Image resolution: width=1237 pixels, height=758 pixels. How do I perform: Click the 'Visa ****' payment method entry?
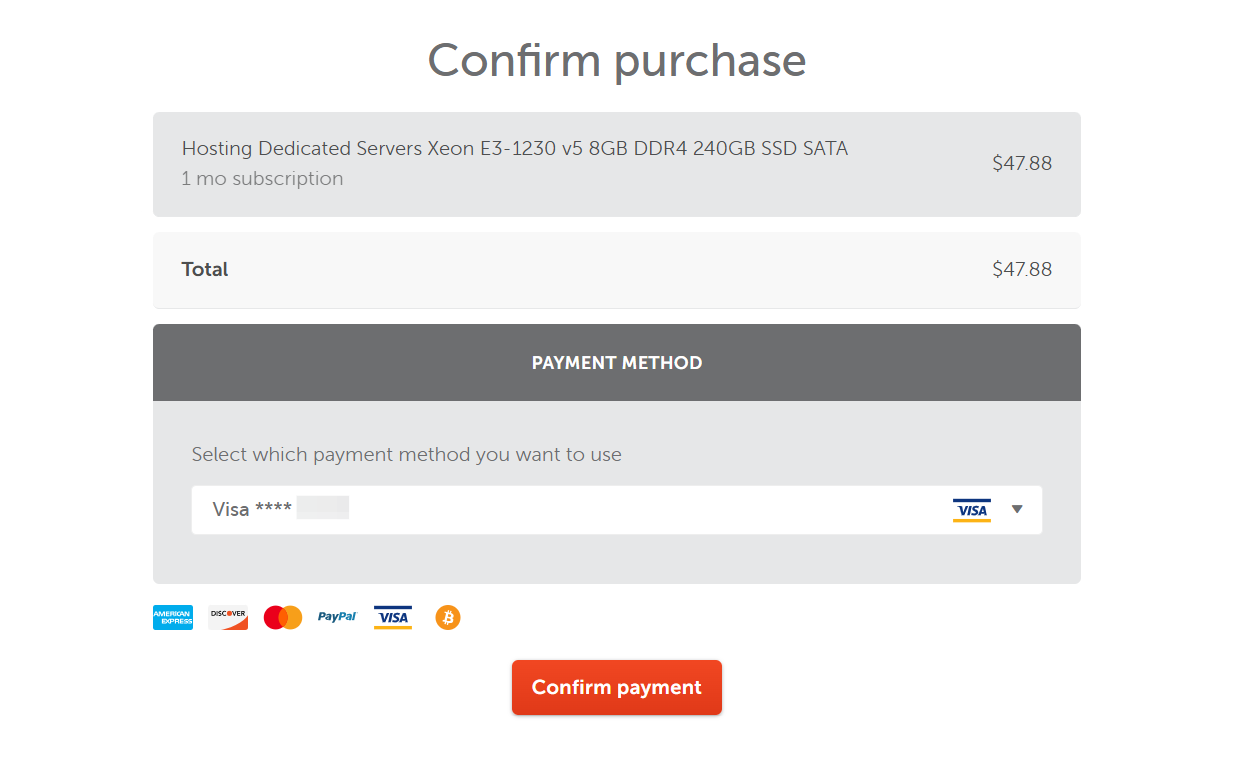250,509
